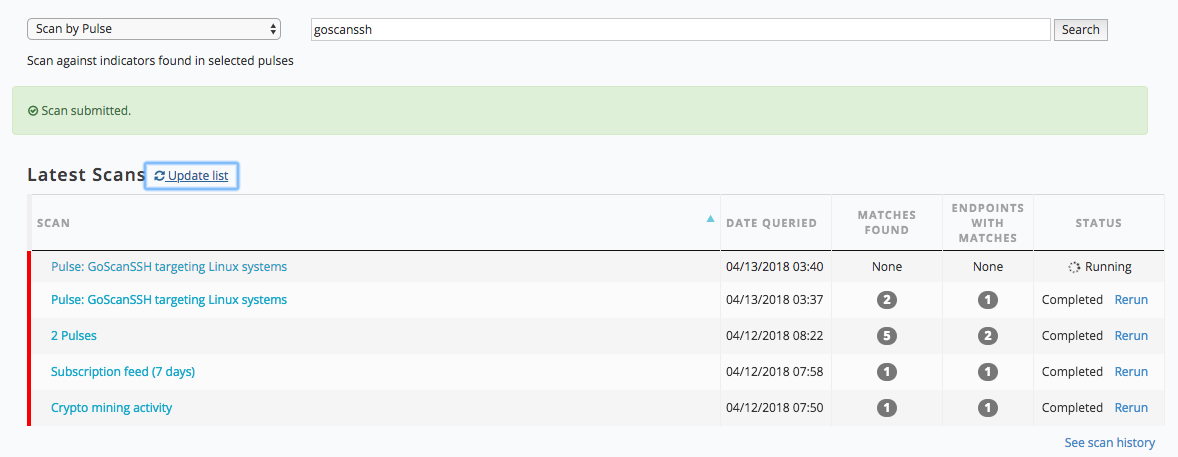Screen dimensions: 1178x457
Task: Click the 2 endpoints with matches badge
Action: (988, 336)
